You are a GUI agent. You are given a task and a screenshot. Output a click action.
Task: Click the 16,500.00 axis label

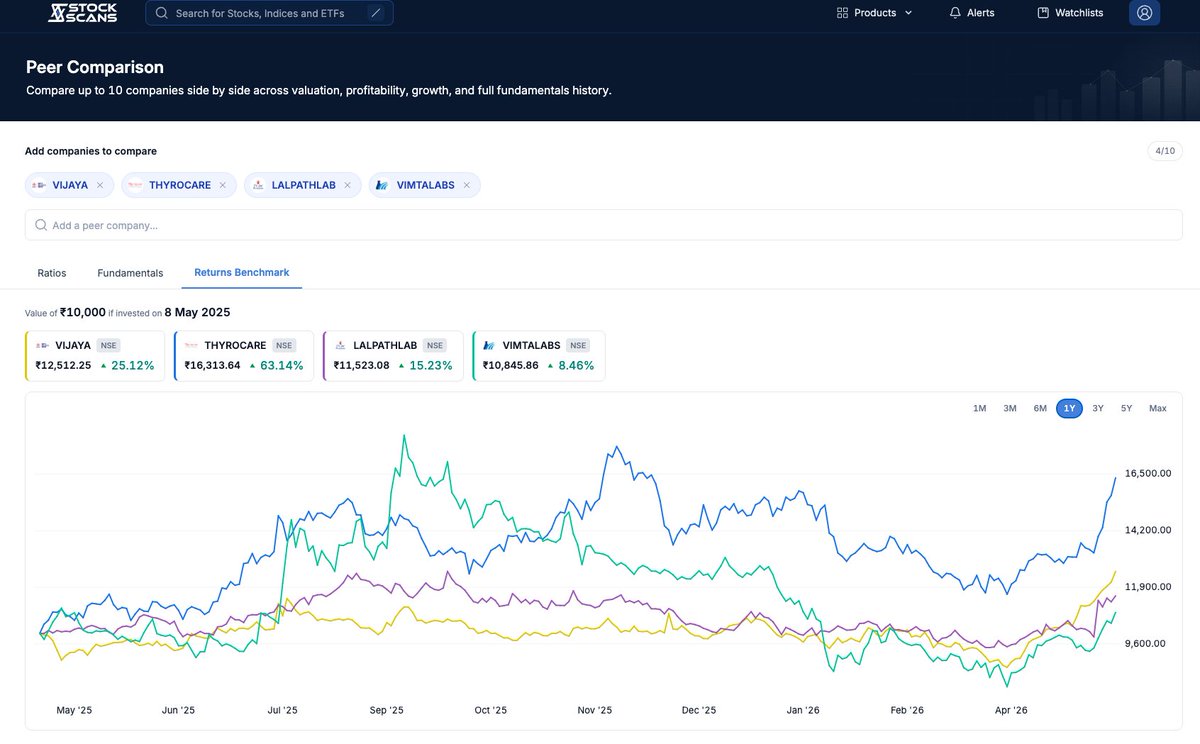tap(1148, 473)
